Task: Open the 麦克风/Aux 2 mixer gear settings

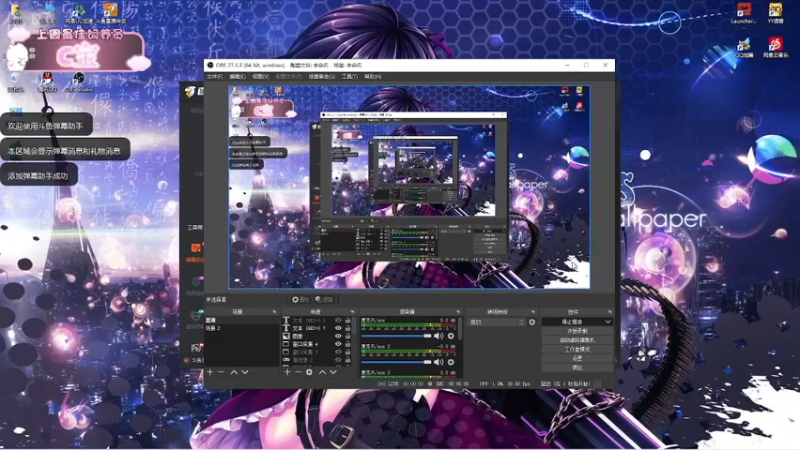Action: tap(451, 362)
